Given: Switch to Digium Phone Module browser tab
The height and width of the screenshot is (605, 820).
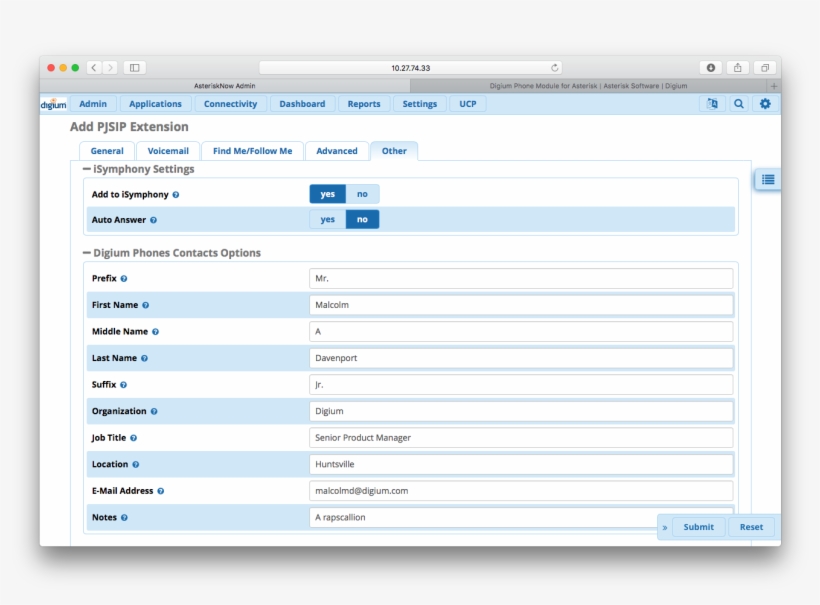Looking at the screenshot, I should [588, 86].
